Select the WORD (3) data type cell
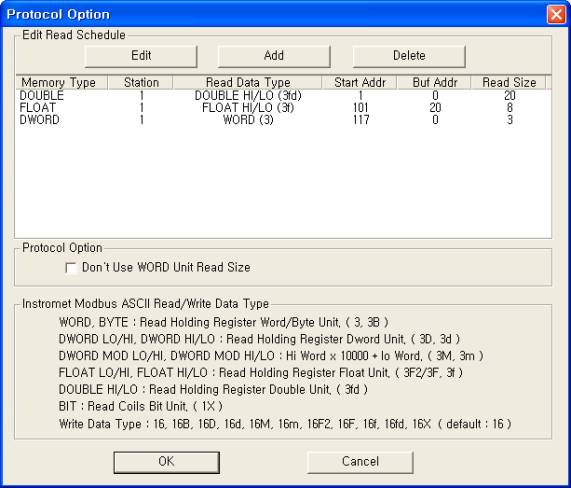This screenshot has width=571, height=488. tap(248, 120)
